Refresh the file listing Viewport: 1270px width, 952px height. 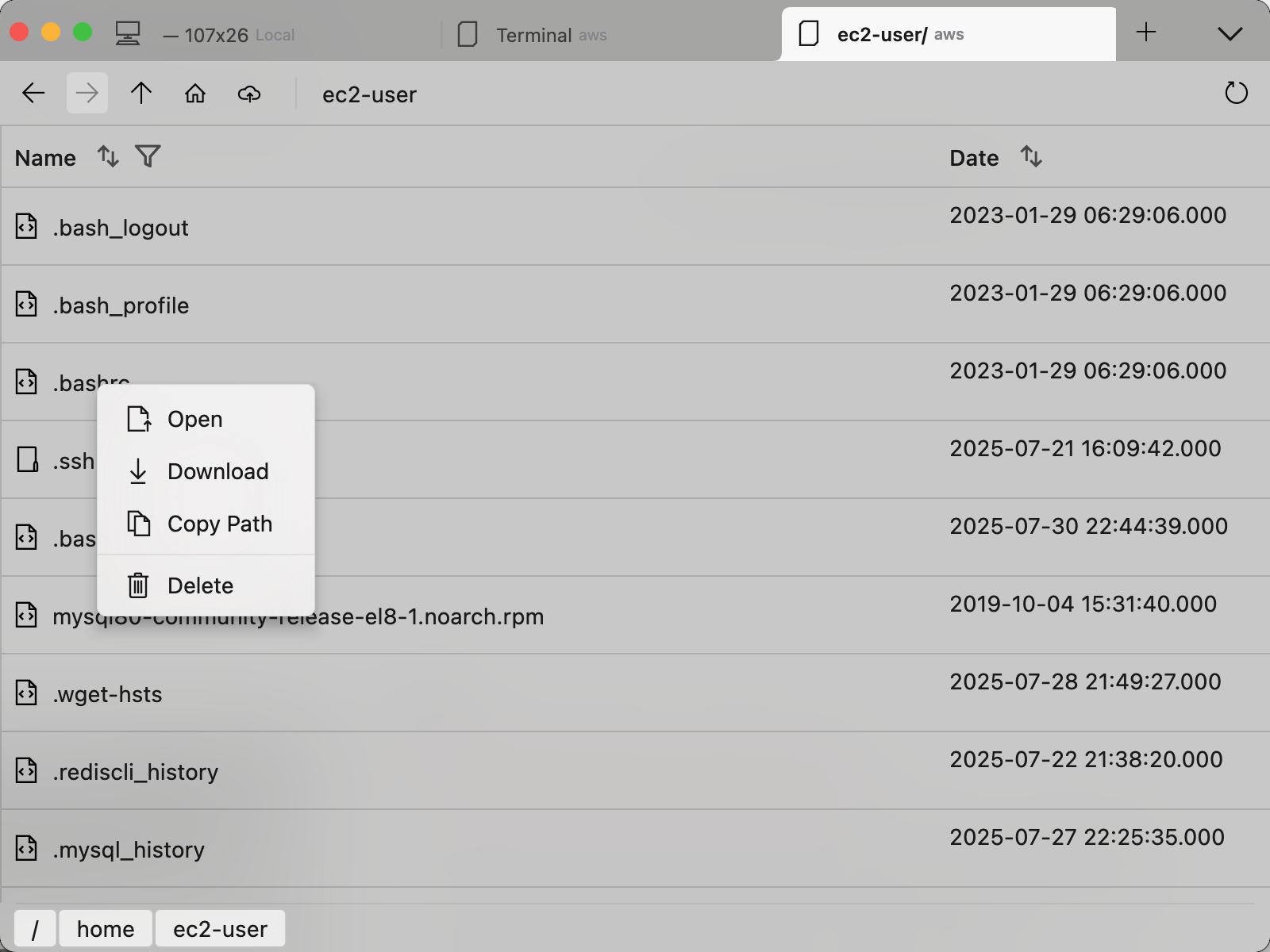click(1236, 93)
